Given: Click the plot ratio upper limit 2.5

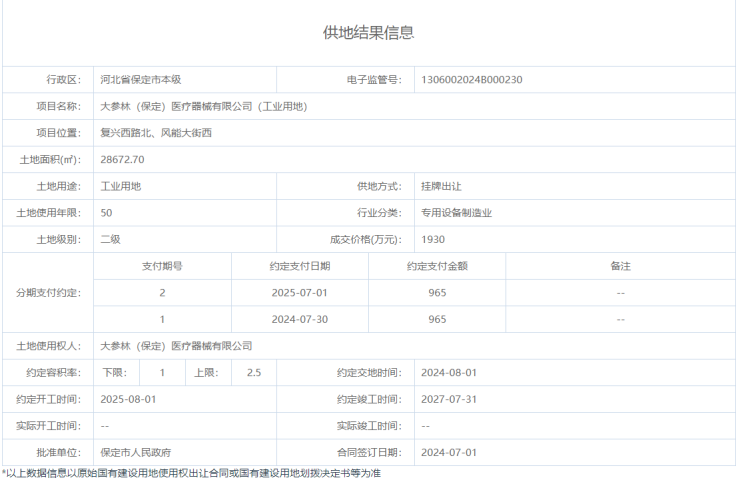Looking at the screenshot, I should [x=254, y=372].
